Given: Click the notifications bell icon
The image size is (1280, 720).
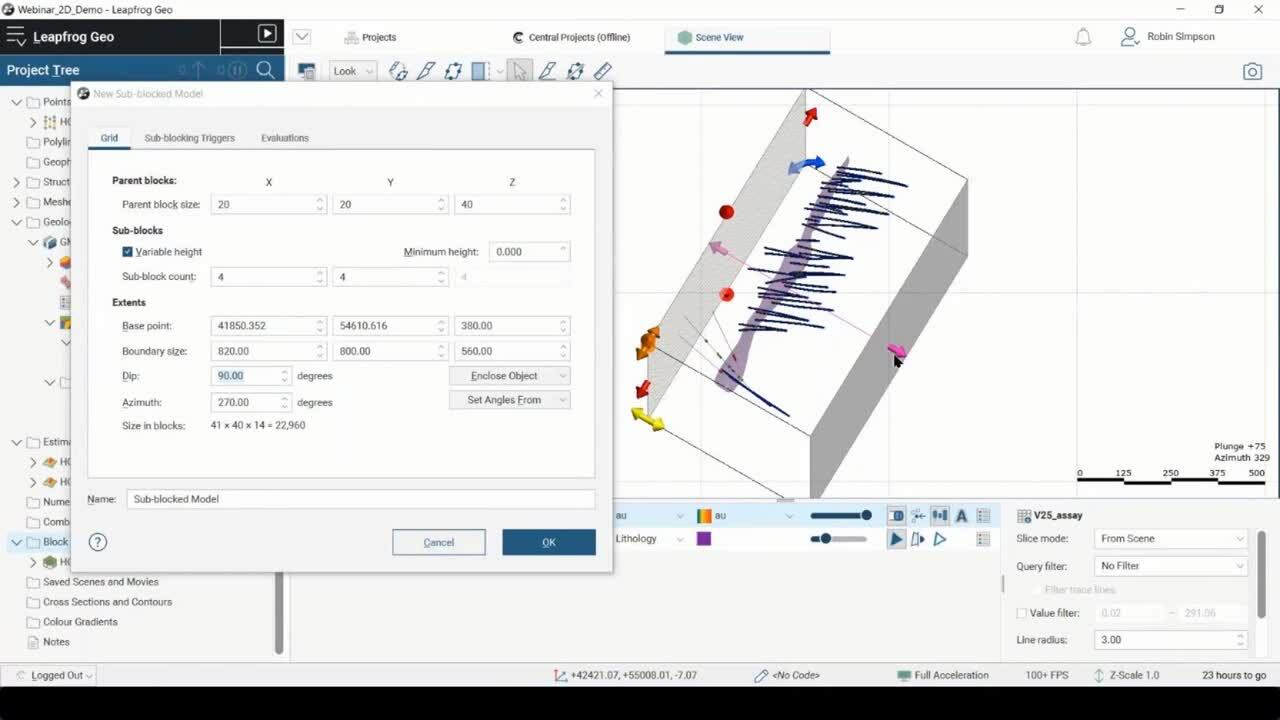Looking at the screenshot, I should point(1083,37).
